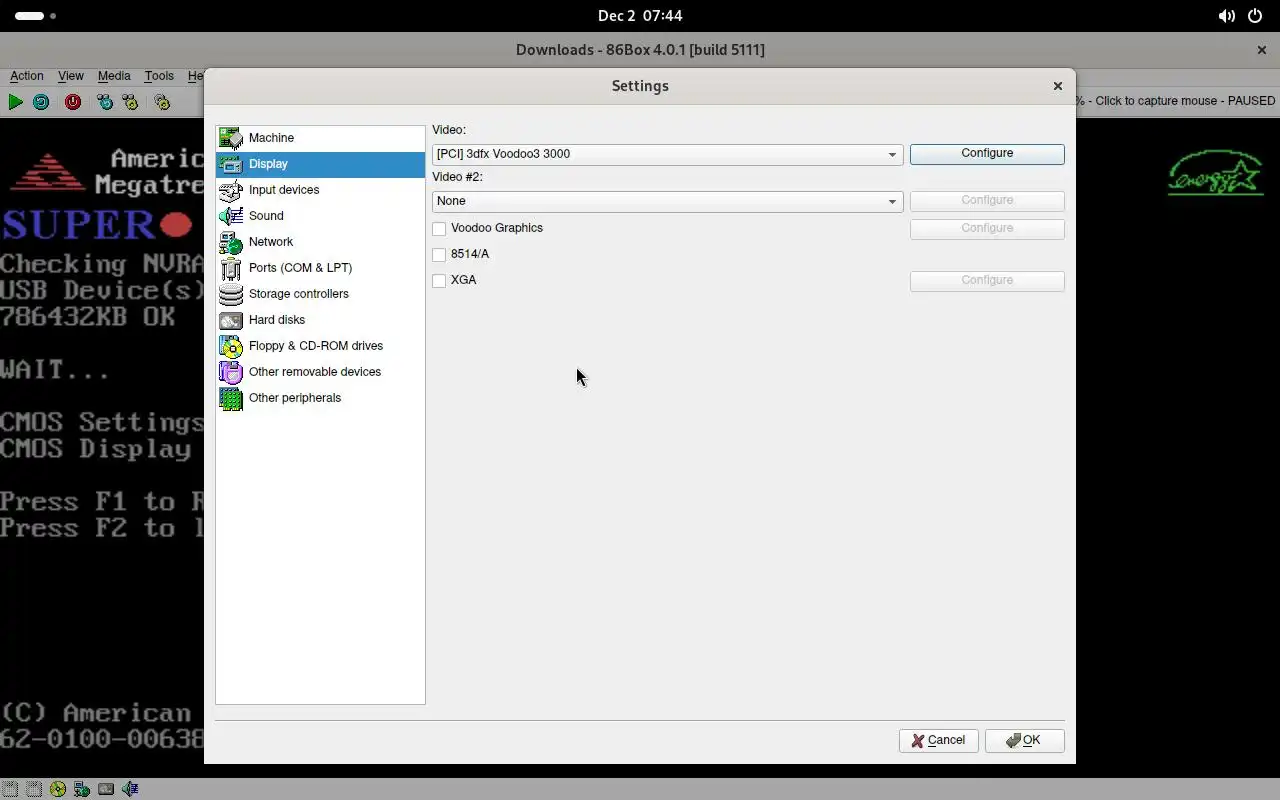Click the red ACPI shutdown power icon

(x=73, y=102)
